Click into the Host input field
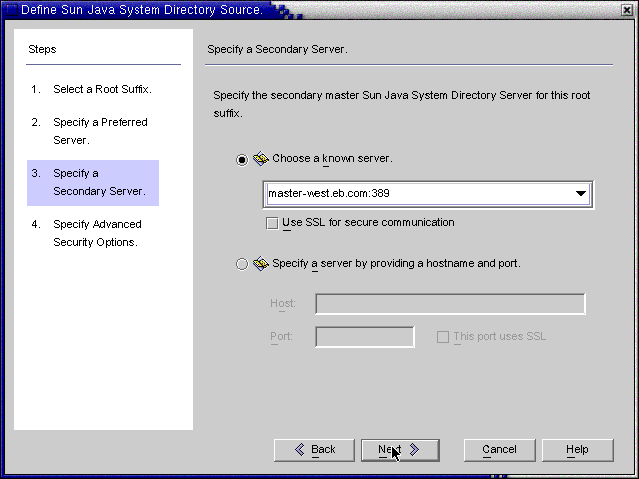This screenshot has width=639, height=479. (x=450, y=304)
